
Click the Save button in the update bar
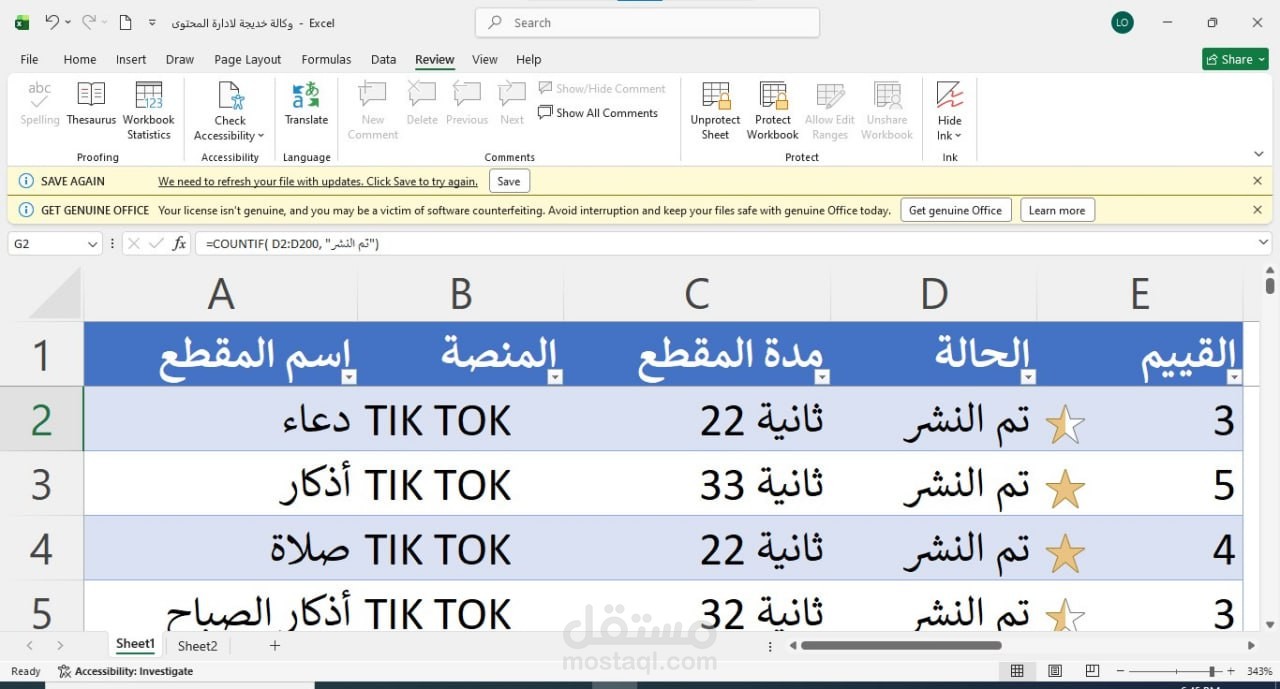509,181
